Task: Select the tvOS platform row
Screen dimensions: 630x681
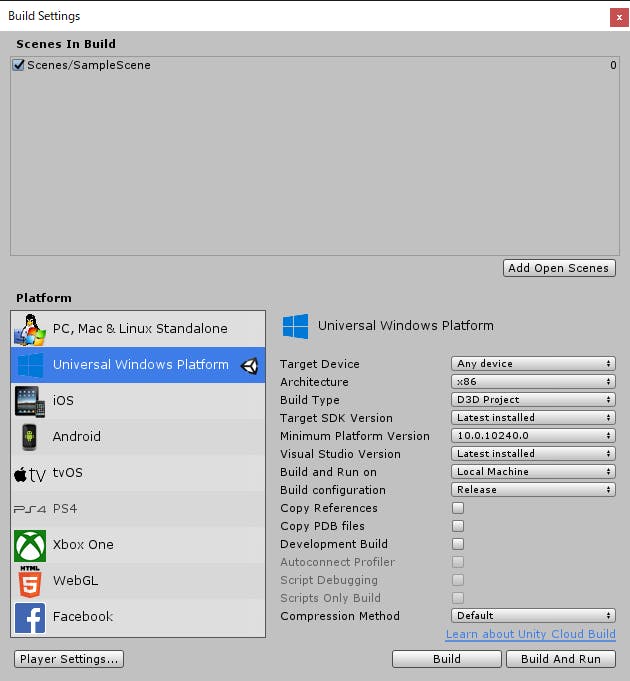Action: tap(138, 473)
